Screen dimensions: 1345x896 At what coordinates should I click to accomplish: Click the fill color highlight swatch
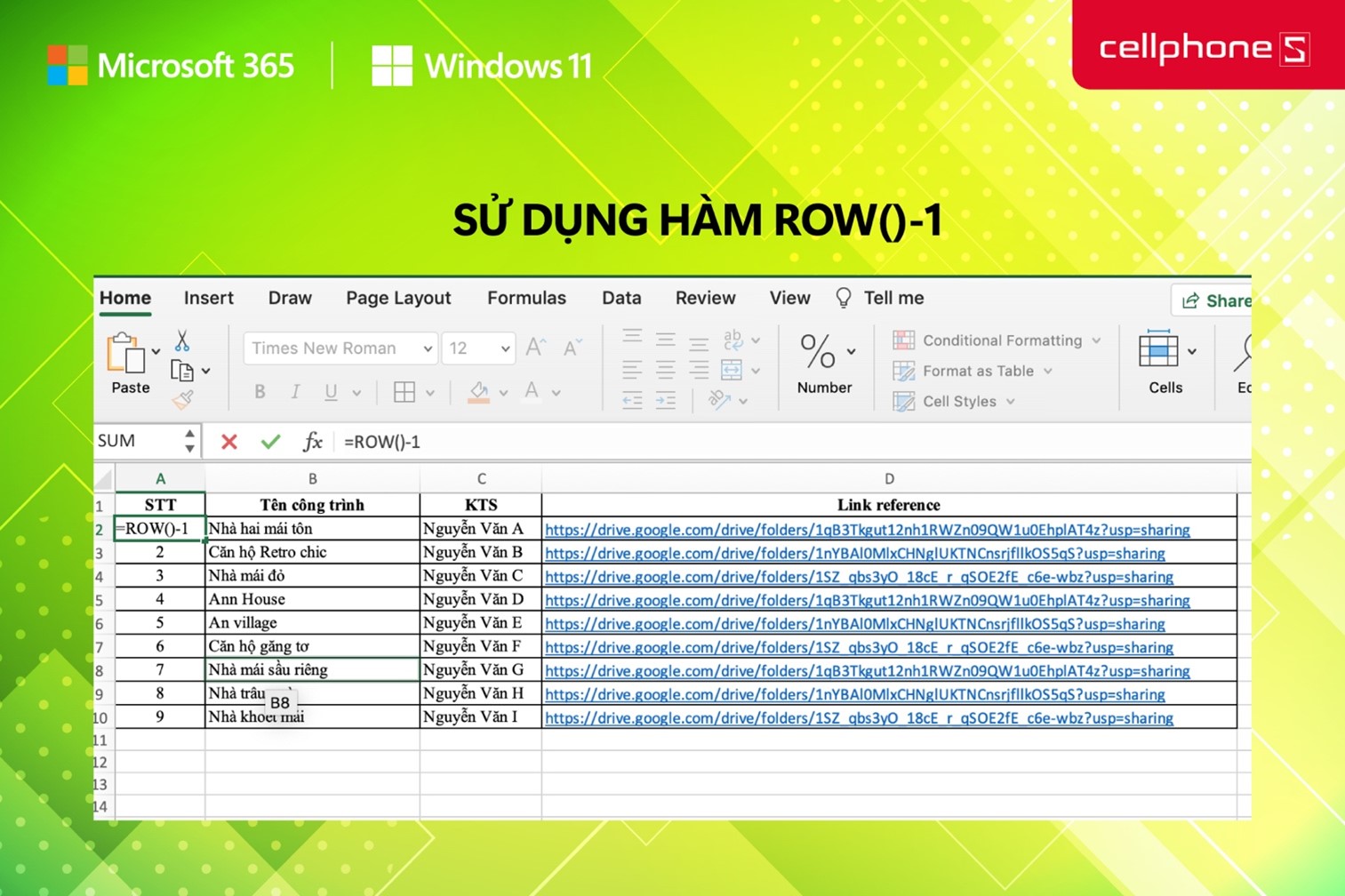(479, 392)
